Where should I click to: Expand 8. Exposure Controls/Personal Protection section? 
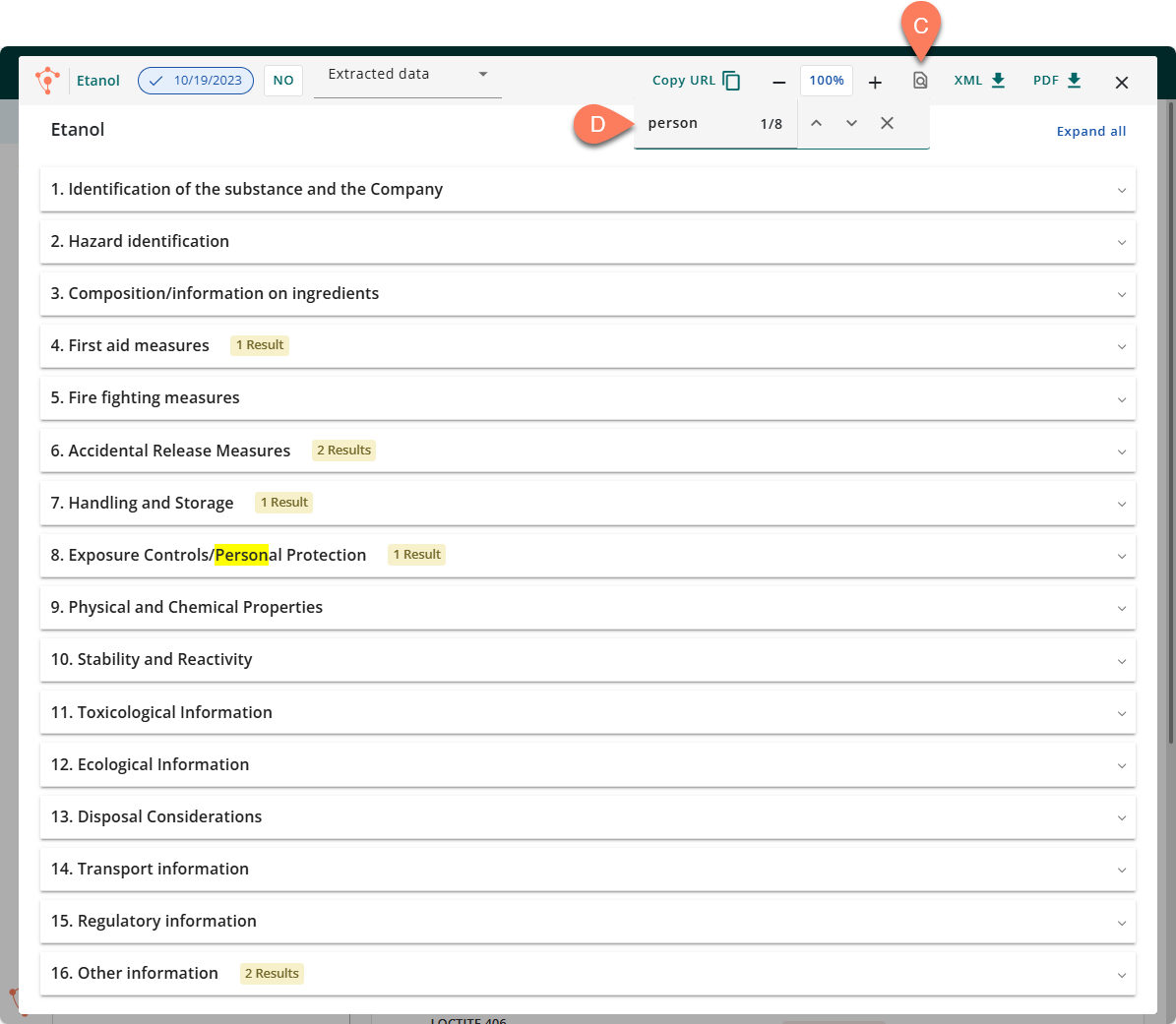587,555
